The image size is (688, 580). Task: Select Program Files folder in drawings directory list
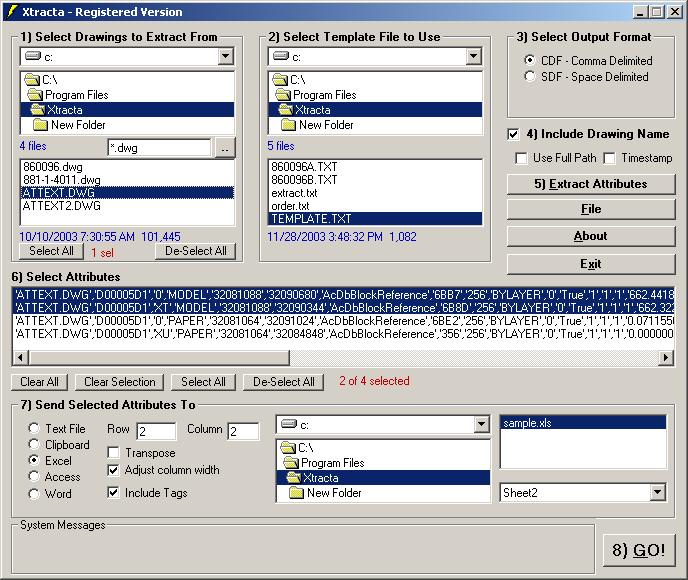coord(127,95)
